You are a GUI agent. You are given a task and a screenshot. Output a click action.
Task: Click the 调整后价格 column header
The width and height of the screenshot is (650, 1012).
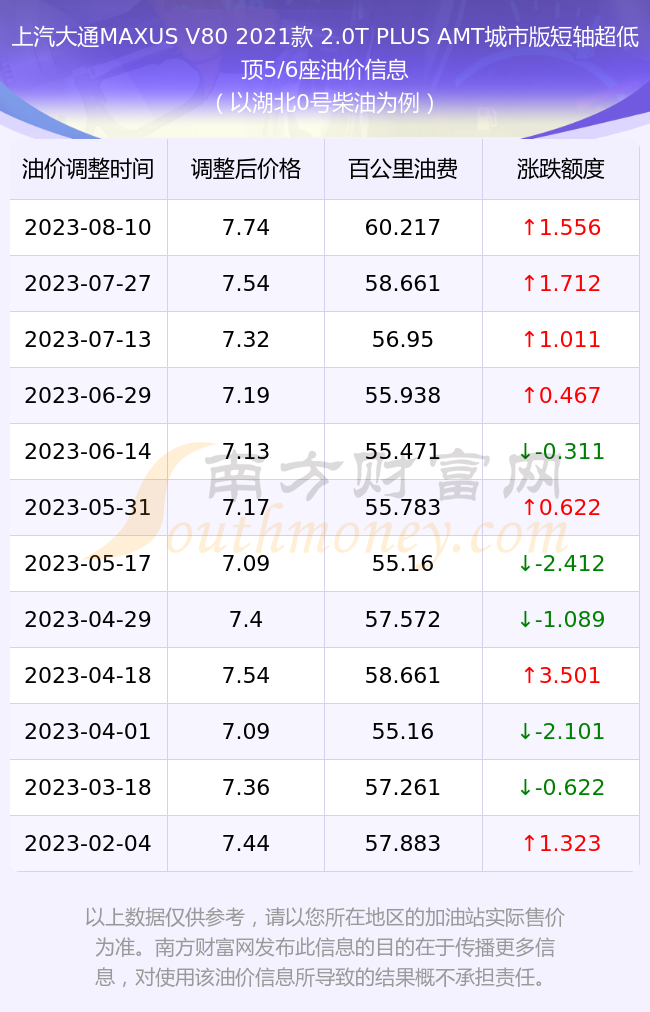pyautogui.click(x=246, y=169)
